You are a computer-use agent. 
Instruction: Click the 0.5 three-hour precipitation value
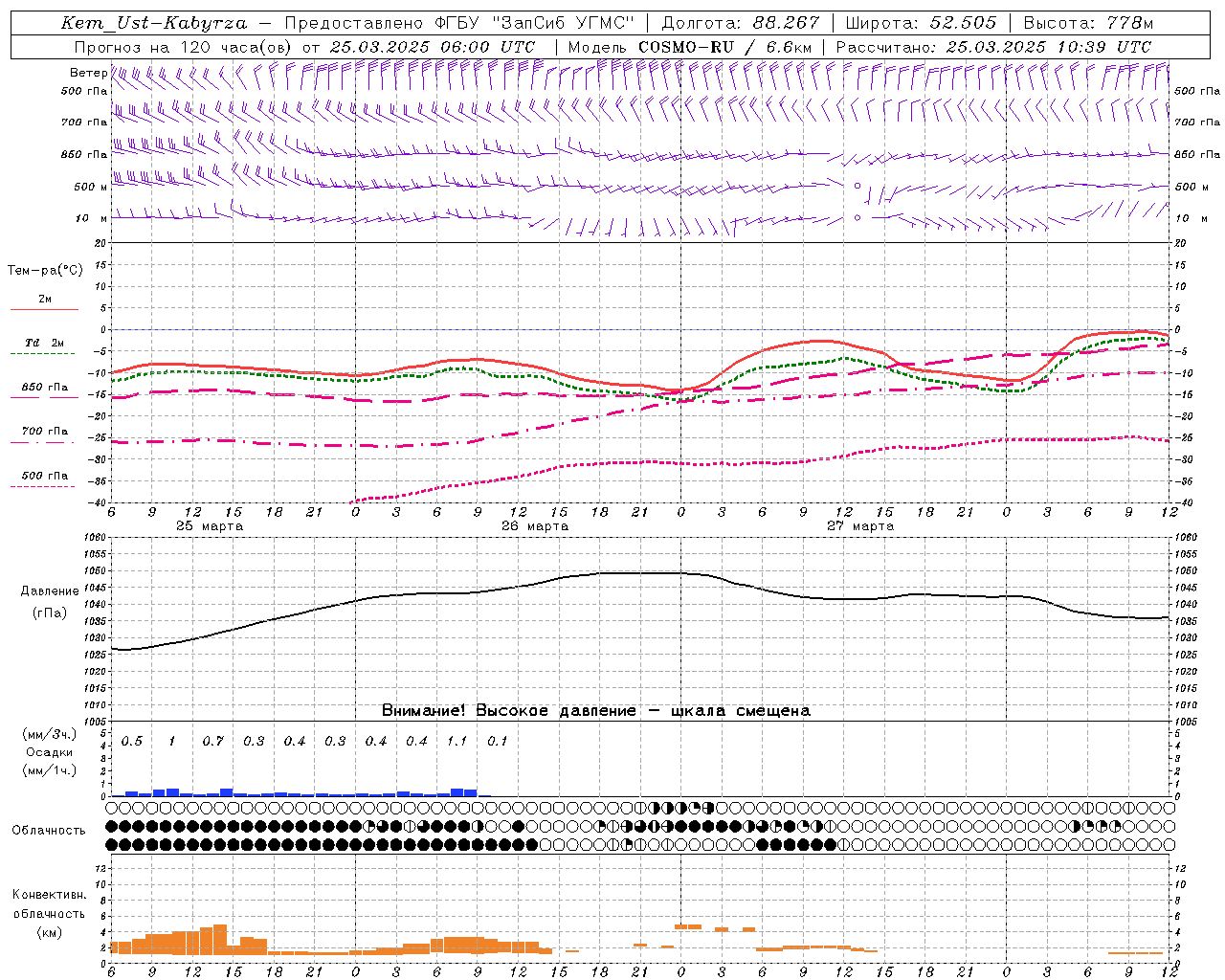point(132,742)
